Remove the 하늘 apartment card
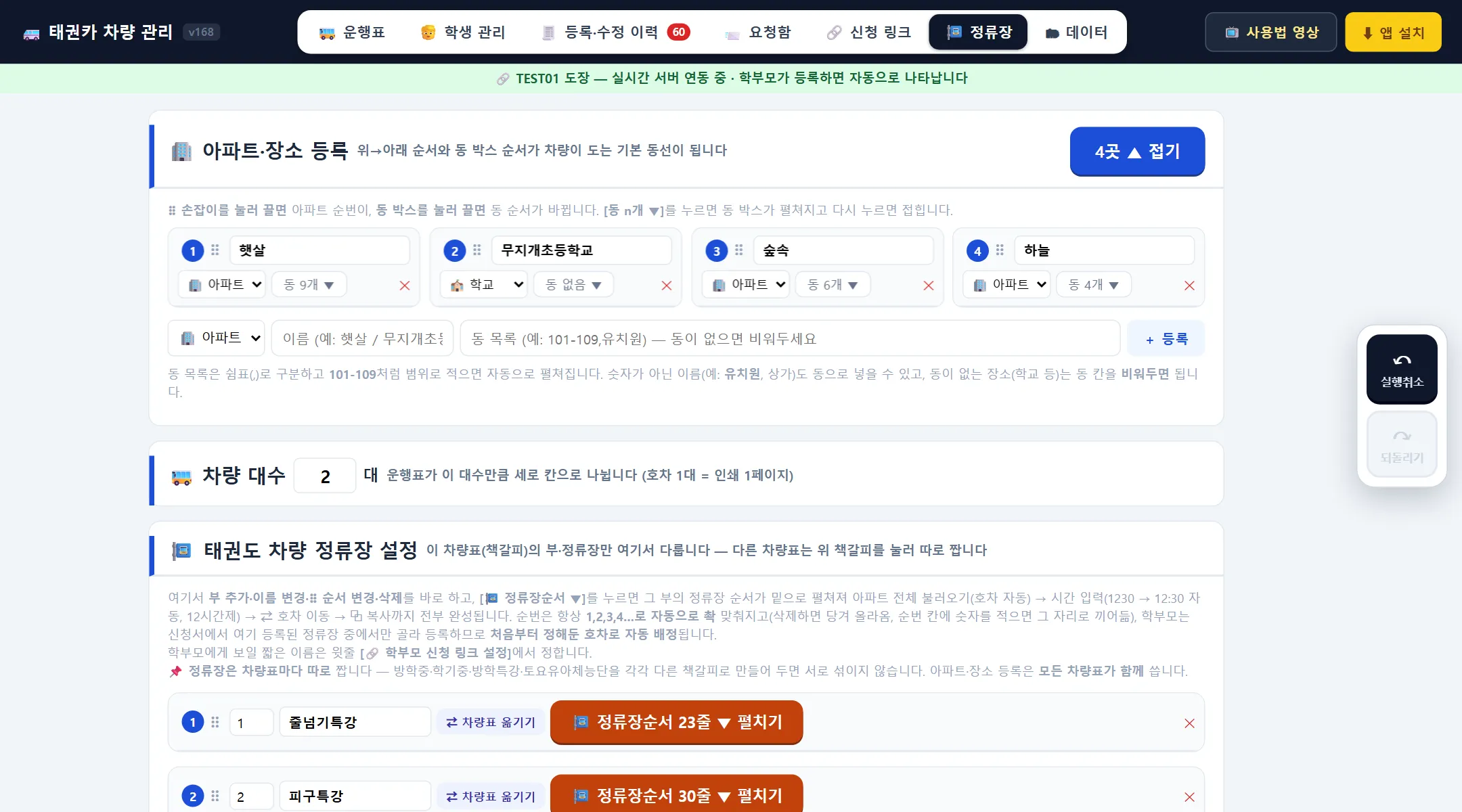1462x812 pixels. pos(1189,286)
